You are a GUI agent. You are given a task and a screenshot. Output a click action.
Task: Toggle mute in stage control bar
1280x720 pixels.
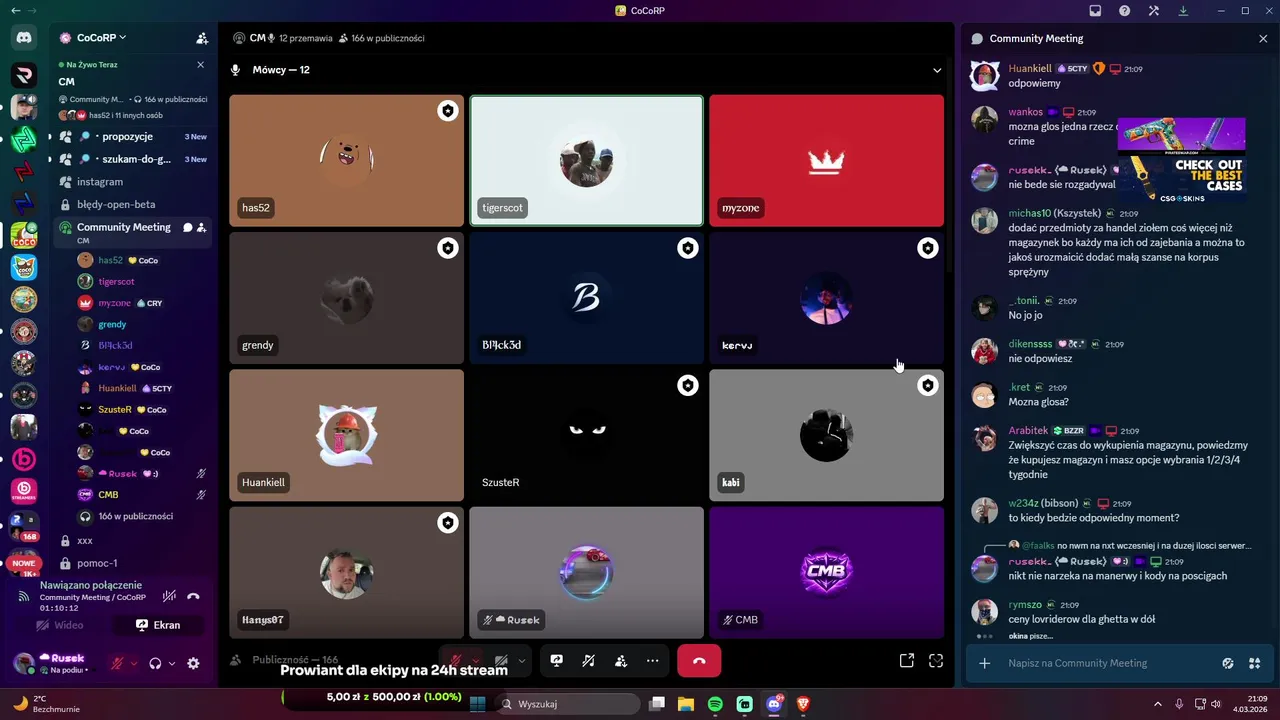(455, 661)
